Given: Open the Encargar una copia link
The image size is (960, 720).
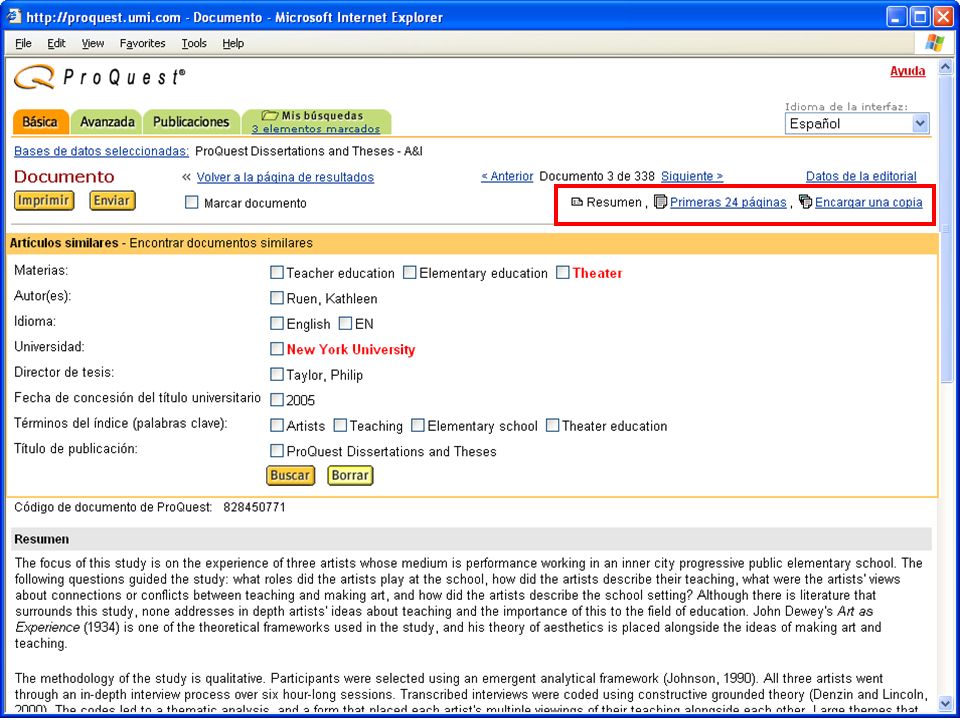Looking at the screenshot, I should click(869, 202).
